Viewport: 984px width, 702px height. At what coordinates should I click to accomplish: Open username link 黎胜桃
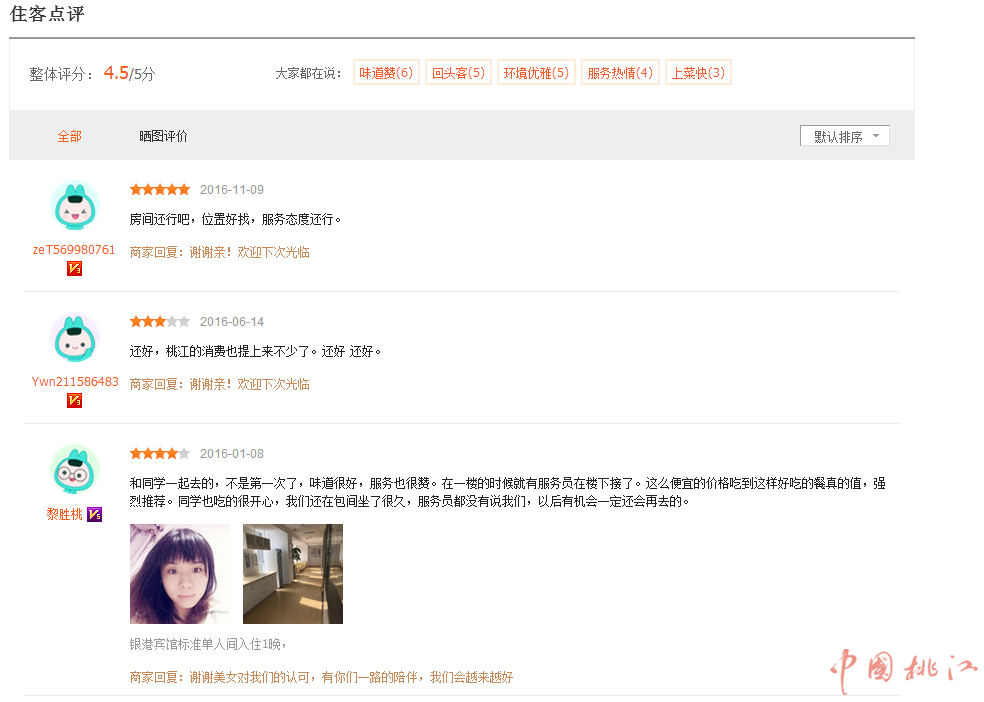click(64, 514)
